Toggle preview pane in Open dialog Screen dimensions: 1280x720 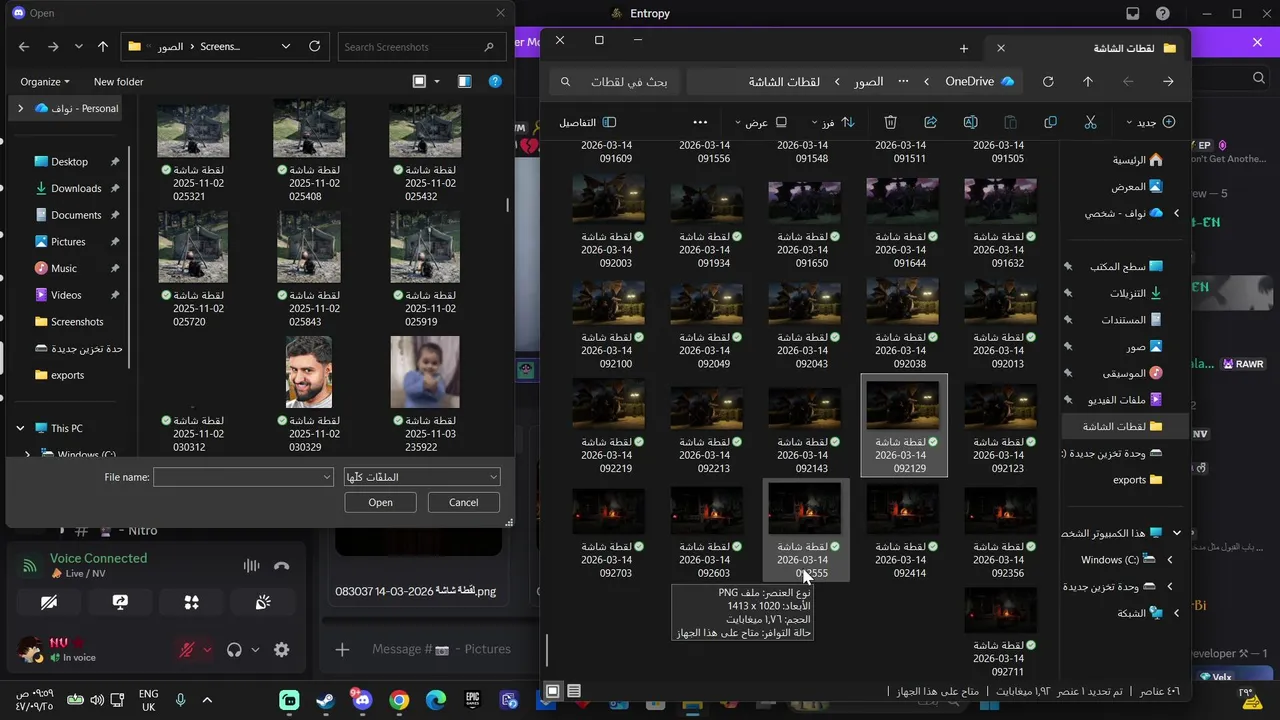coord(464,82)
